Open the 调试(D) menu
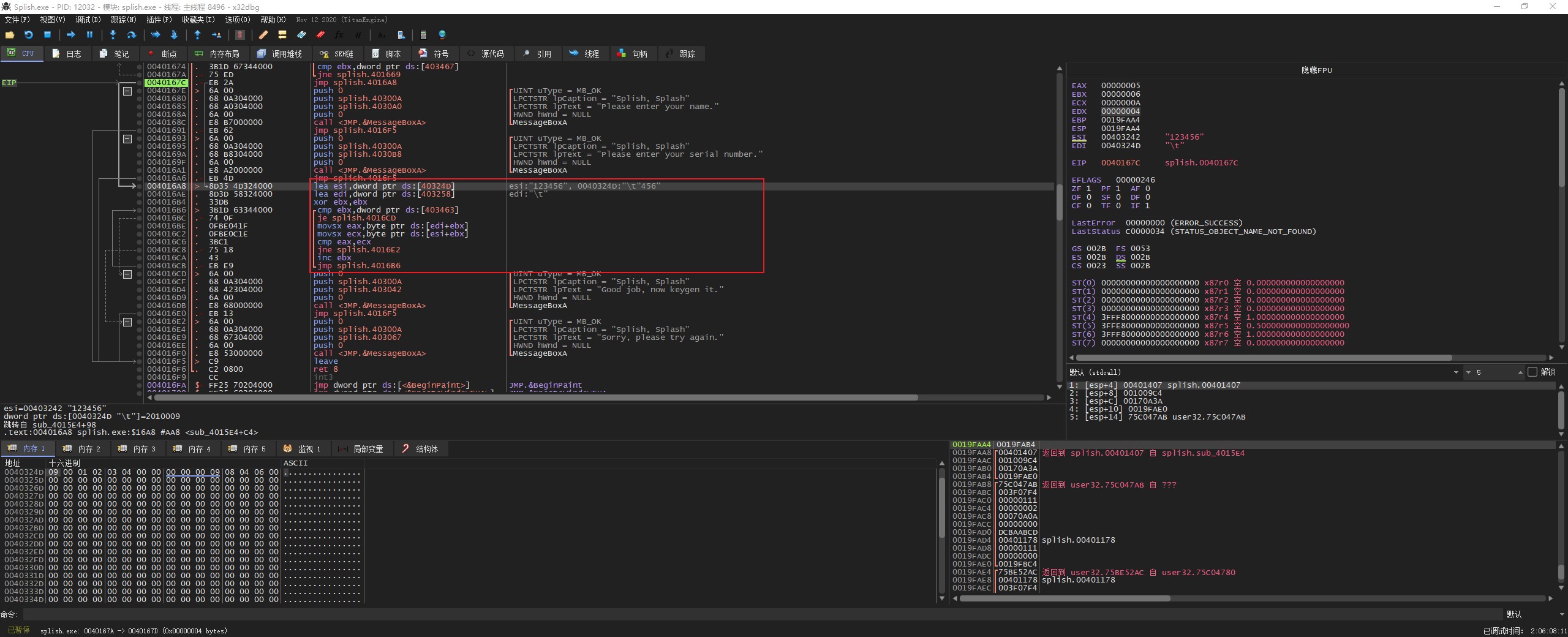1568x637 pixels. 88,20
